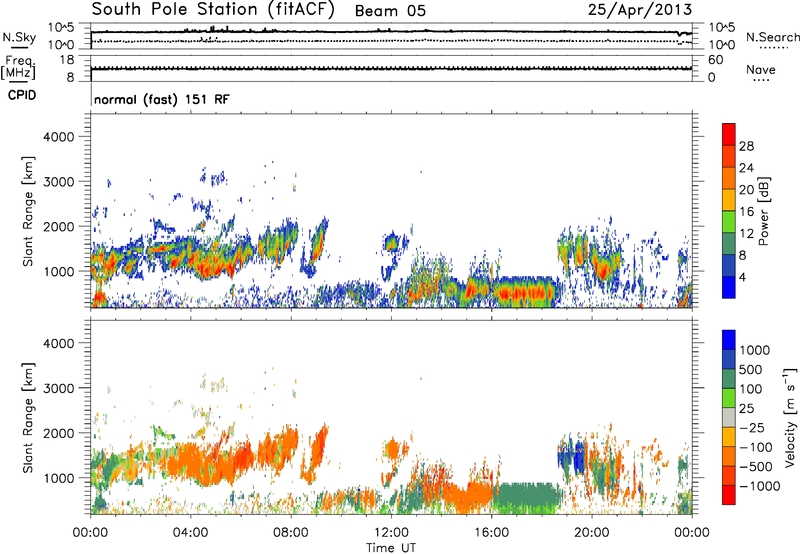Image resolution: width=800 pixels, height=554 pixels.
Task: Click the '08:00' time axis tick label
Action: [x=291, y=533]
